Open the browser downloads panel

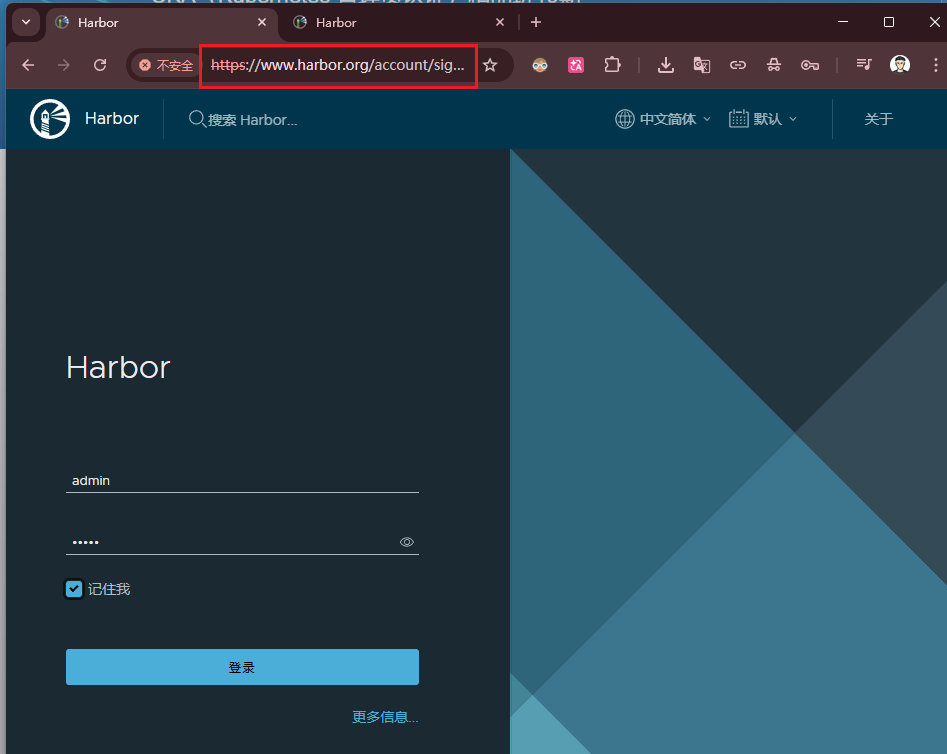pos(666,65)
